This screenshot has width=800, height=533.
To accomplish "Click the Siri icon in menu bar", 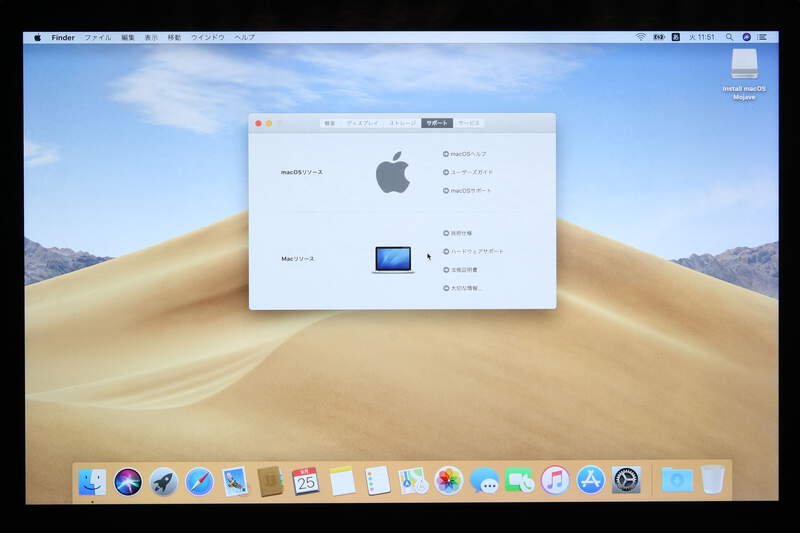I will [x=746, y=37].
